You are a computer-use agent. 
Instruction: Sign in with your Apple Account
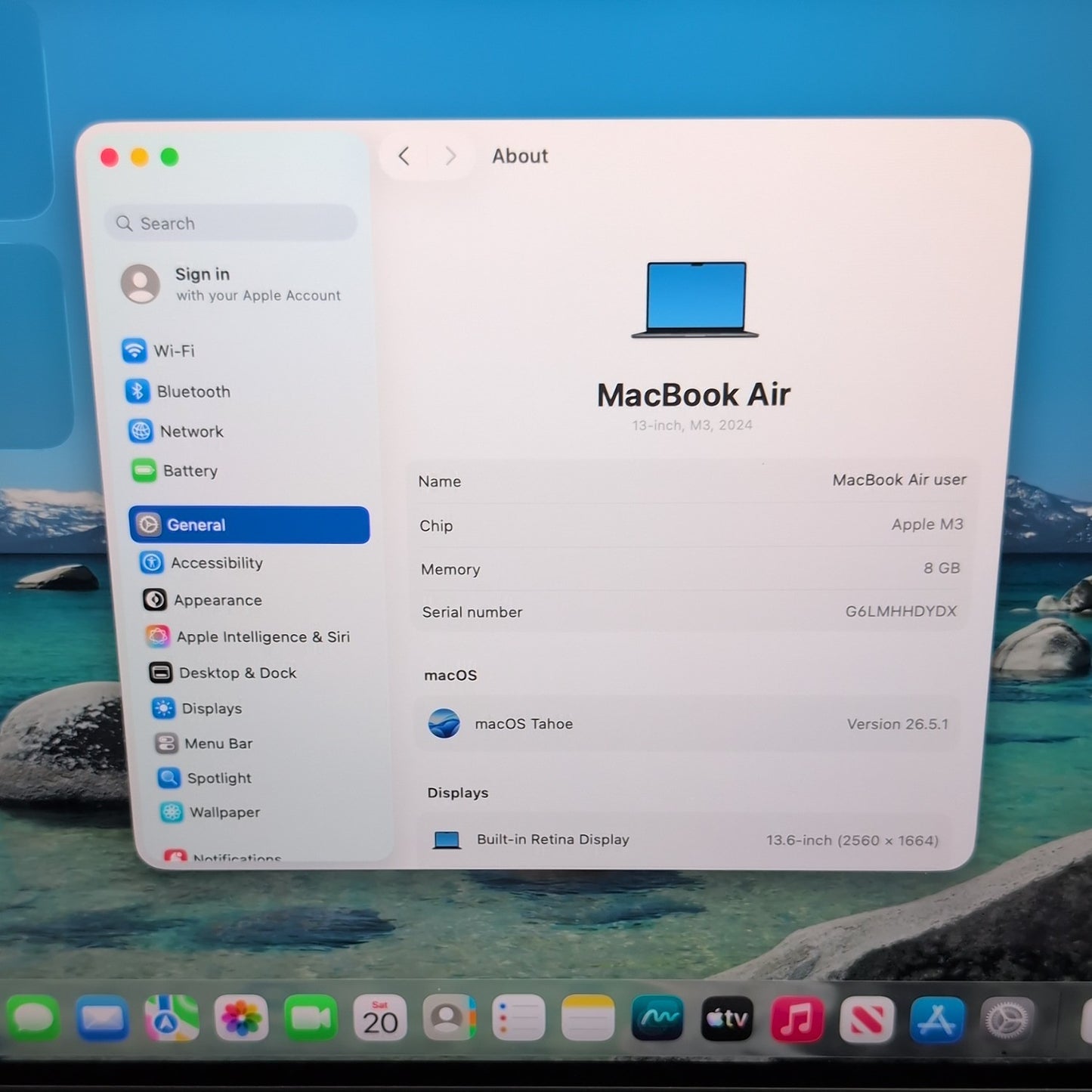pyautogui.click(x=231, y=284)
